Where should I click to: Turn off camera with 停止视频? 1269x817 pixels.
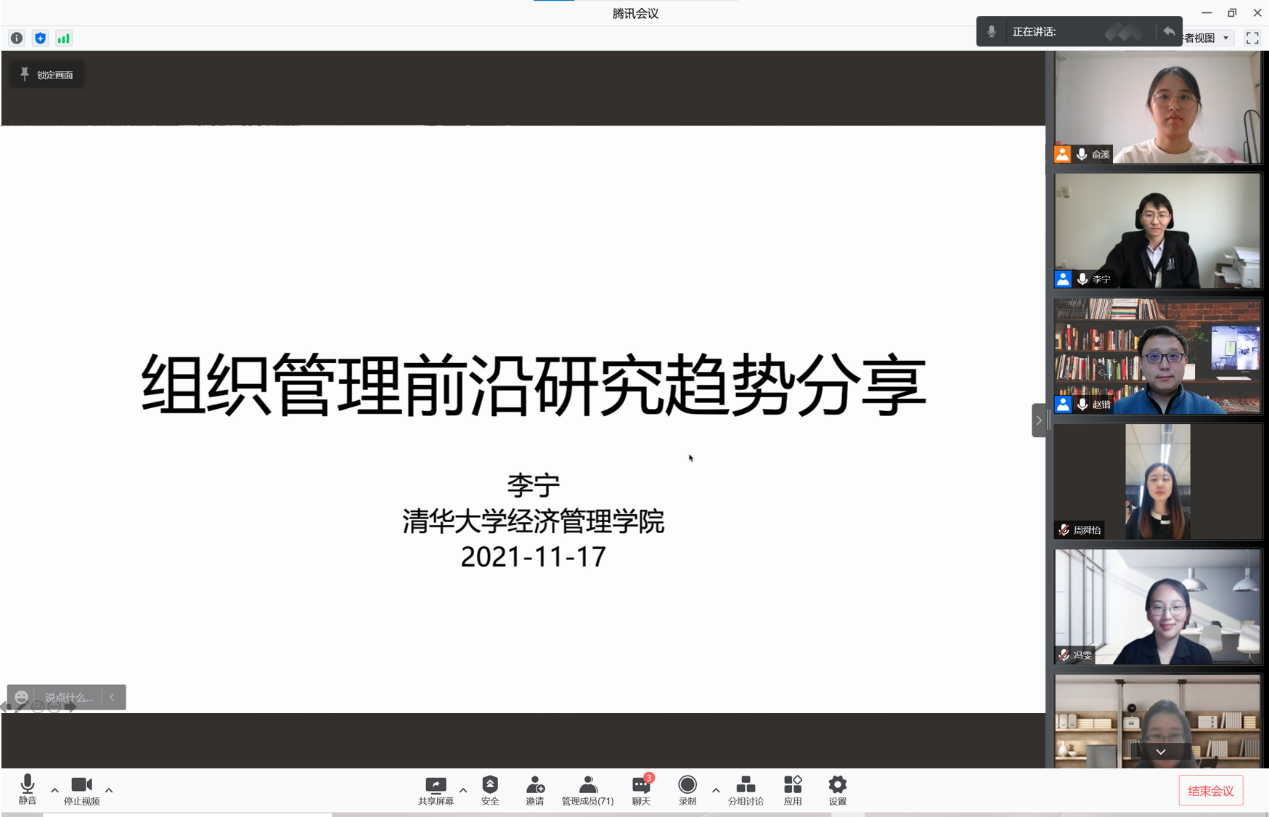81,790
